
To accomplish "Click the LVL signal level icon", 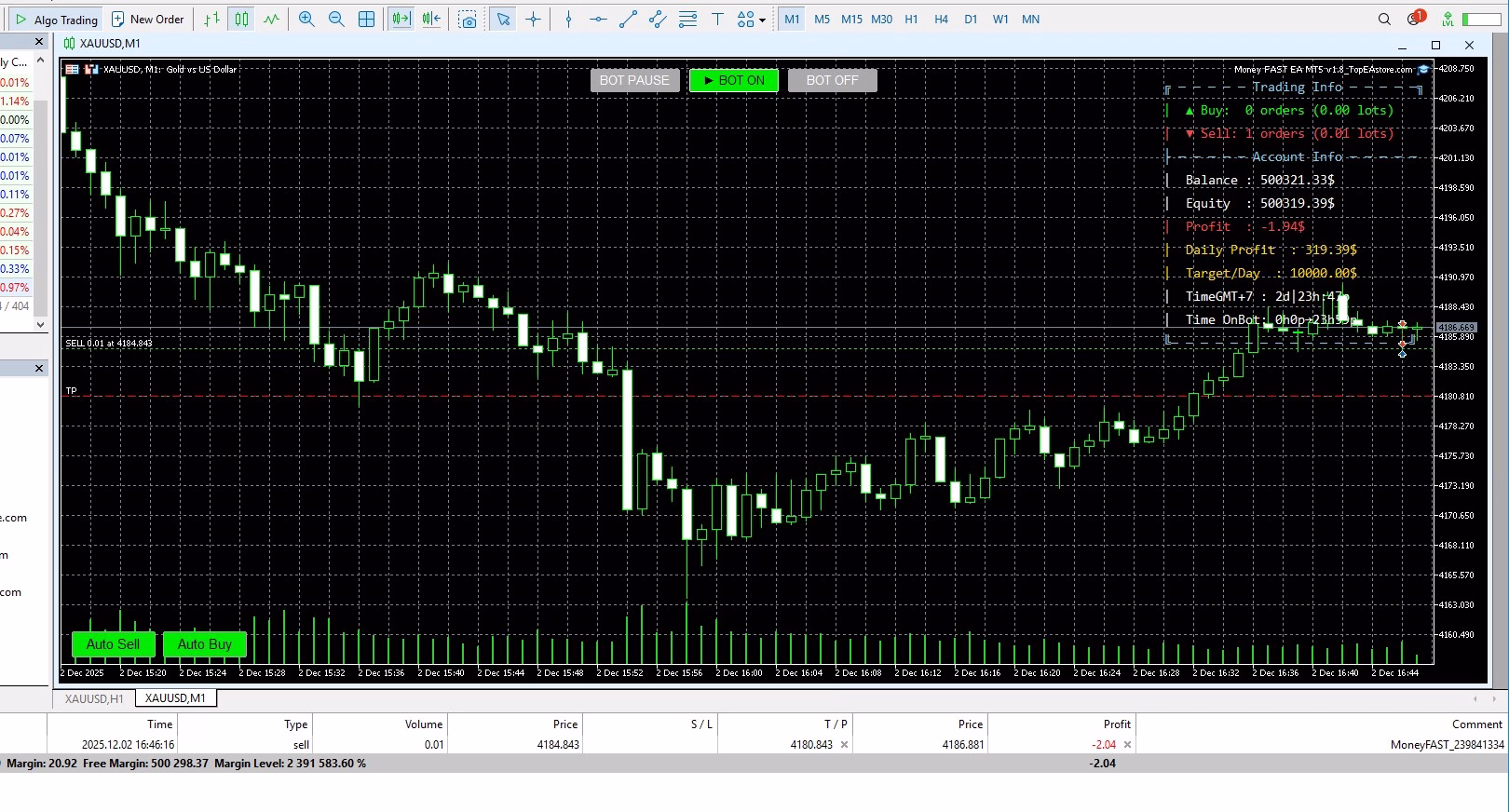I will 1448,20.
